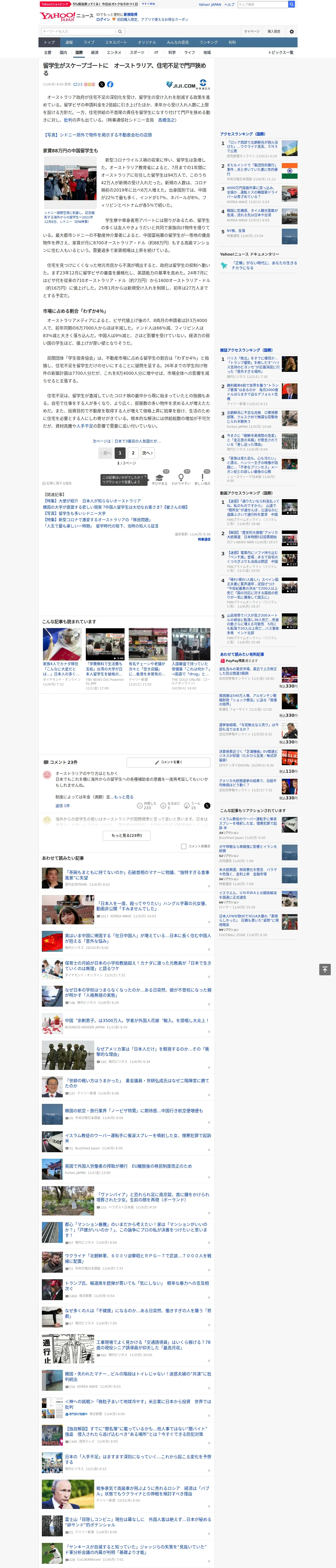Open the comment count bubble showing 23
The height and width of the screenshot is (1568, 336).
[77, 85]
